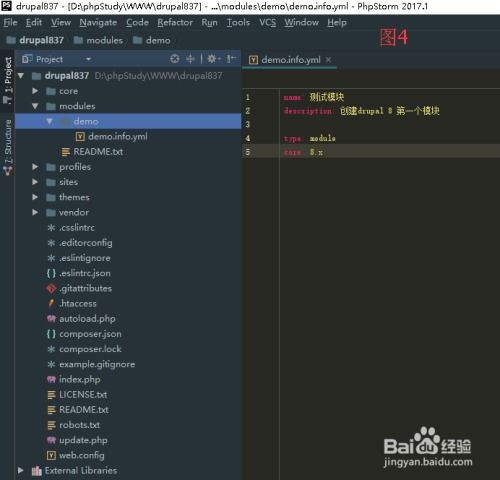The height and width of the screenshot is (480, 500).
Task: Select the index.php file icon
Action: tap(51, 379)
